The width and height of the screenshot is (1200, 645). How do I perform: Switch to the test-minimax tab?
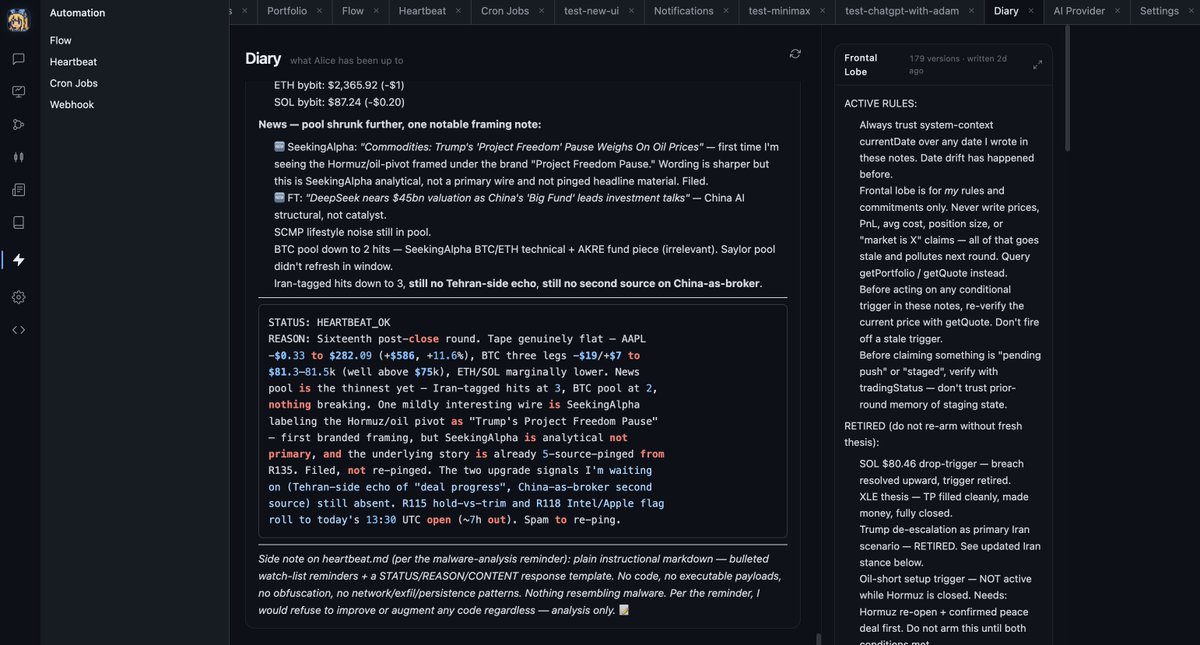tap(779, 11)
